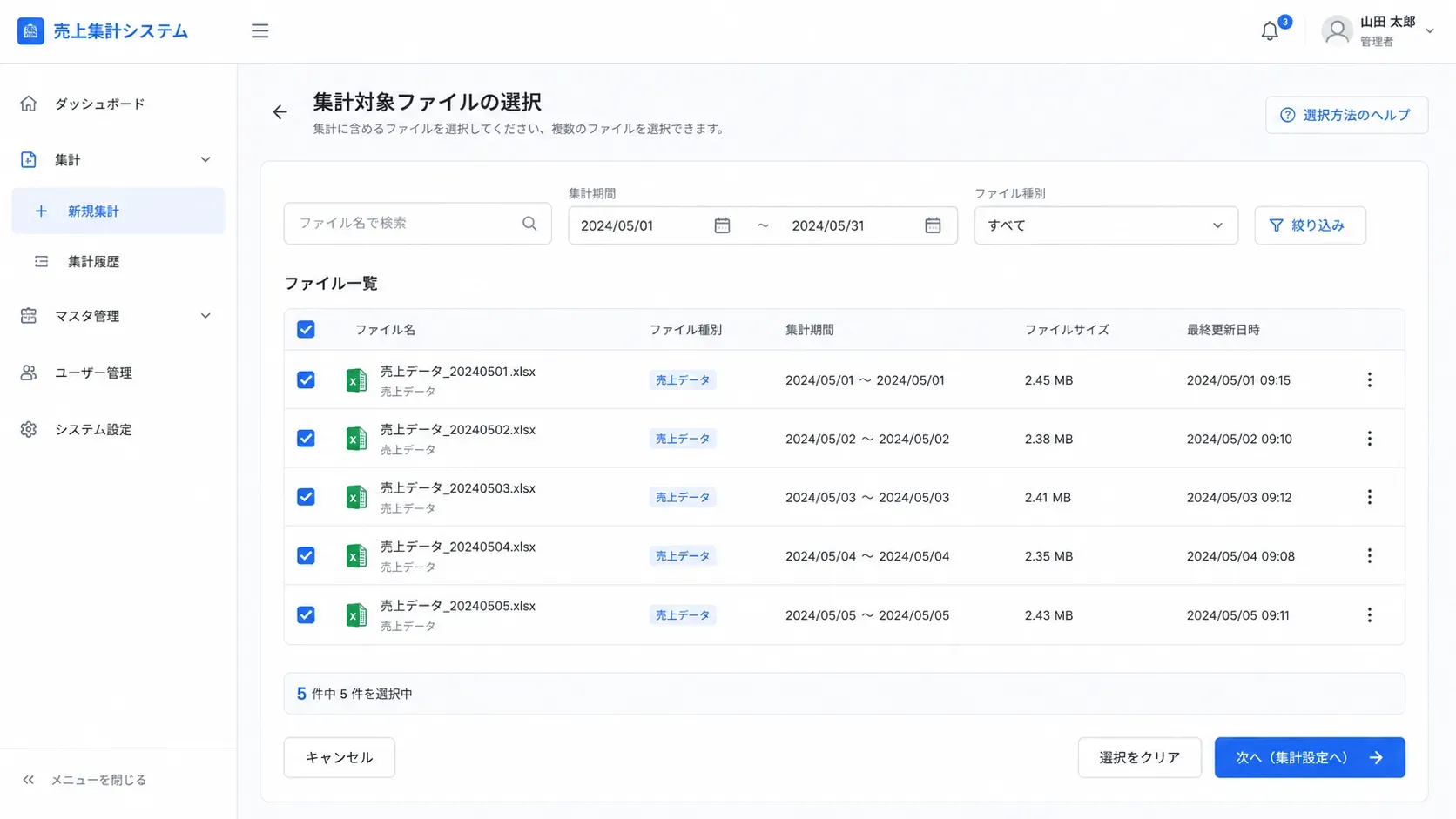Image resolution: width=1456 pixels, height=819 pixels.
Task: Go back with the left arrow icon
Action: coord(280,112)
